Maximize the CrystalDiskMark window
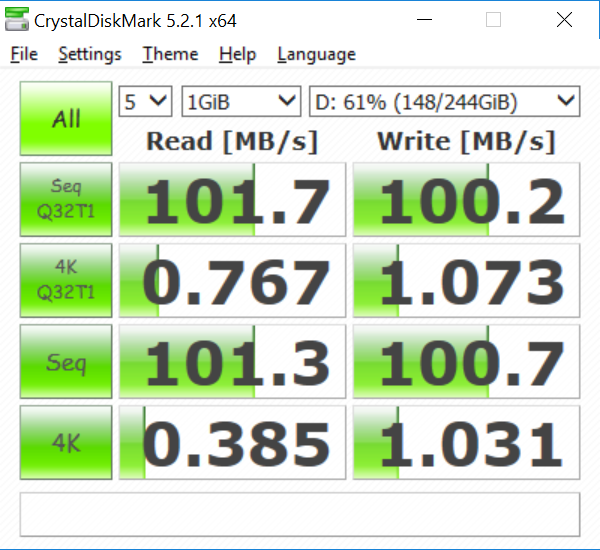600x550 pixels. (493, 20)
